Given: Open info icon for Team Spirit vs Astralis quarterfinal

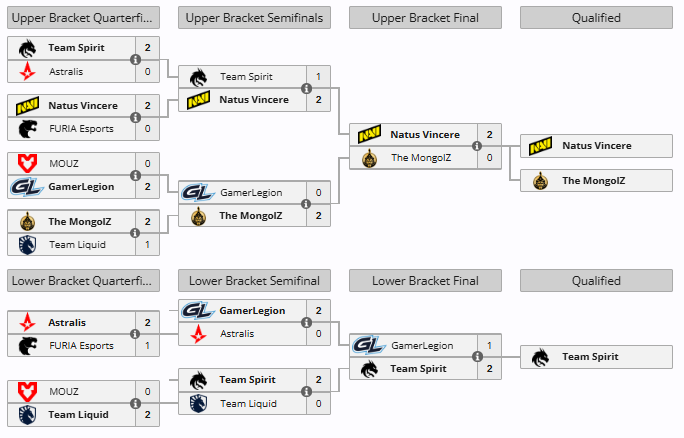Looking at the screenshot, I should click(136, 59).
